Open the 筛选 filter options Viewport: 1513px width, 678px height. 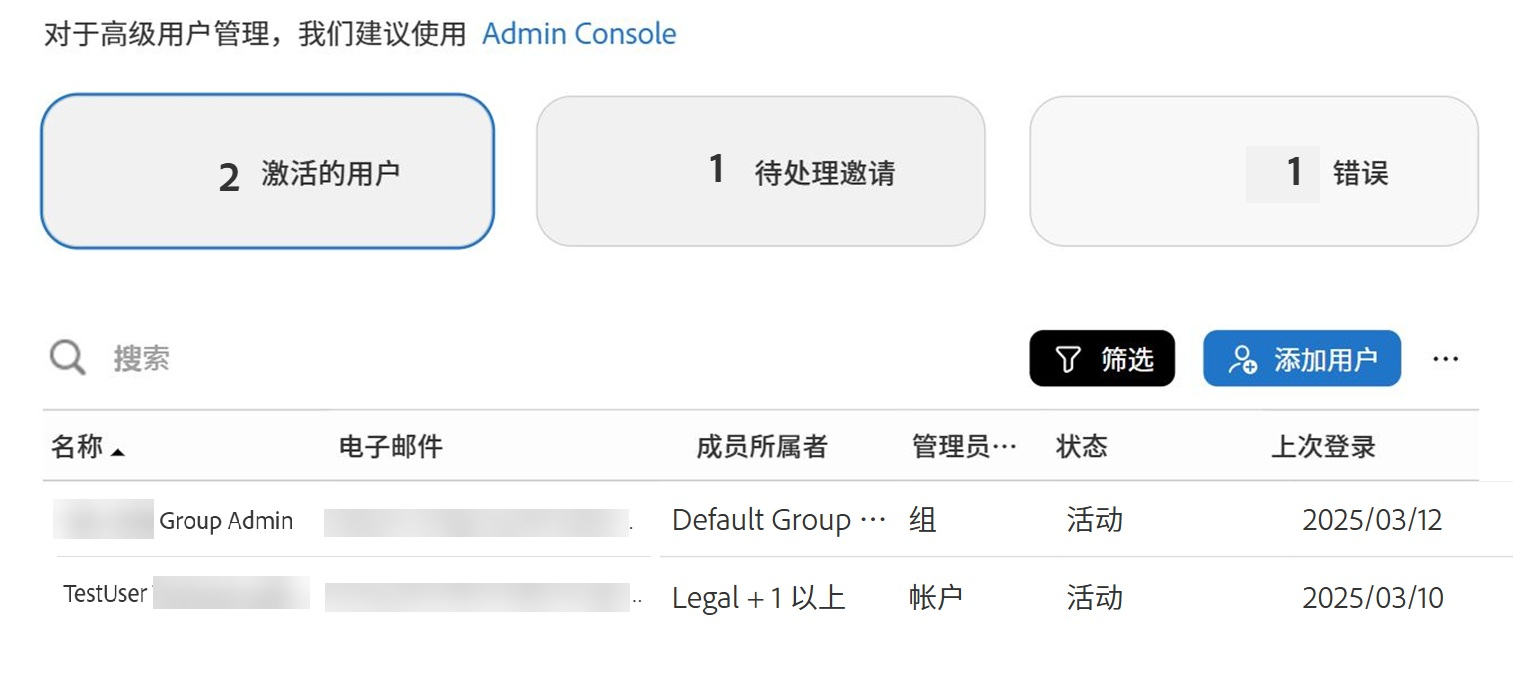[x=1102, y=357]
